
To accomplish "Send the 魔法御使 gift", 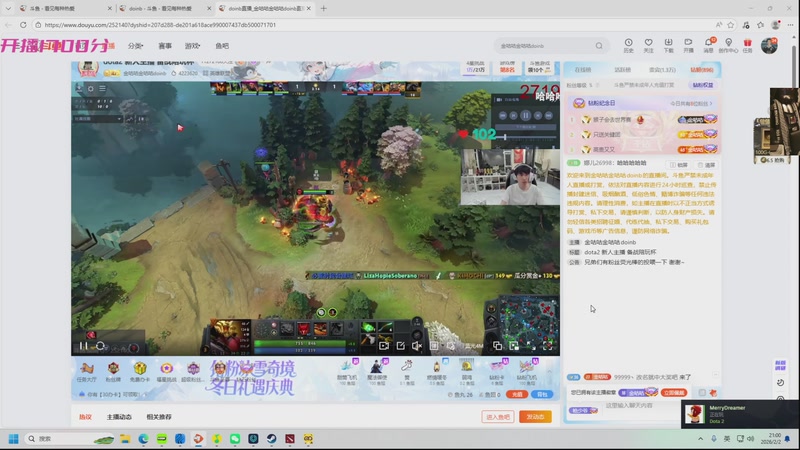I will click(x=377, y=371).
